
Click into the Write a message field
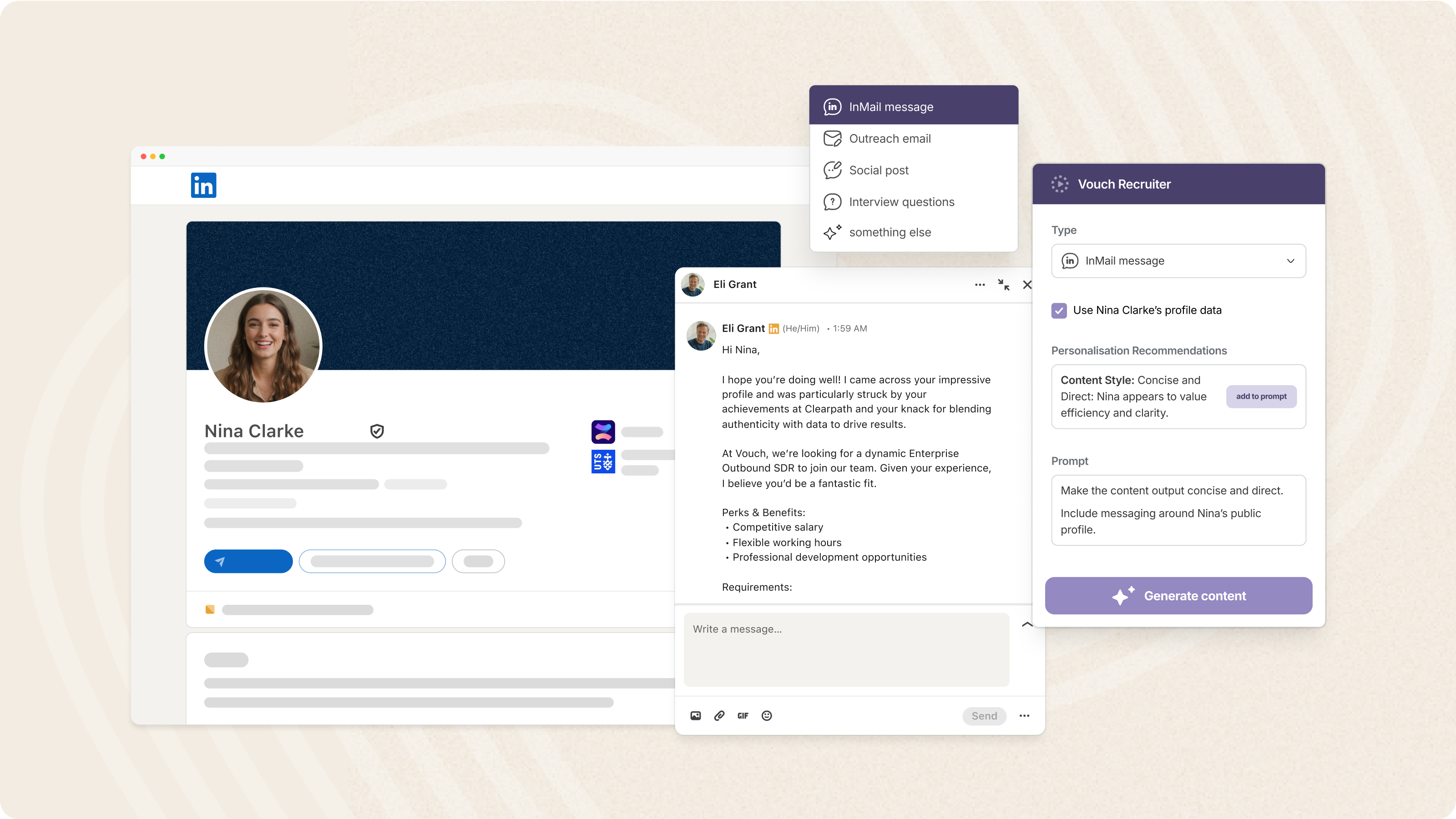(x=846, y=649)
